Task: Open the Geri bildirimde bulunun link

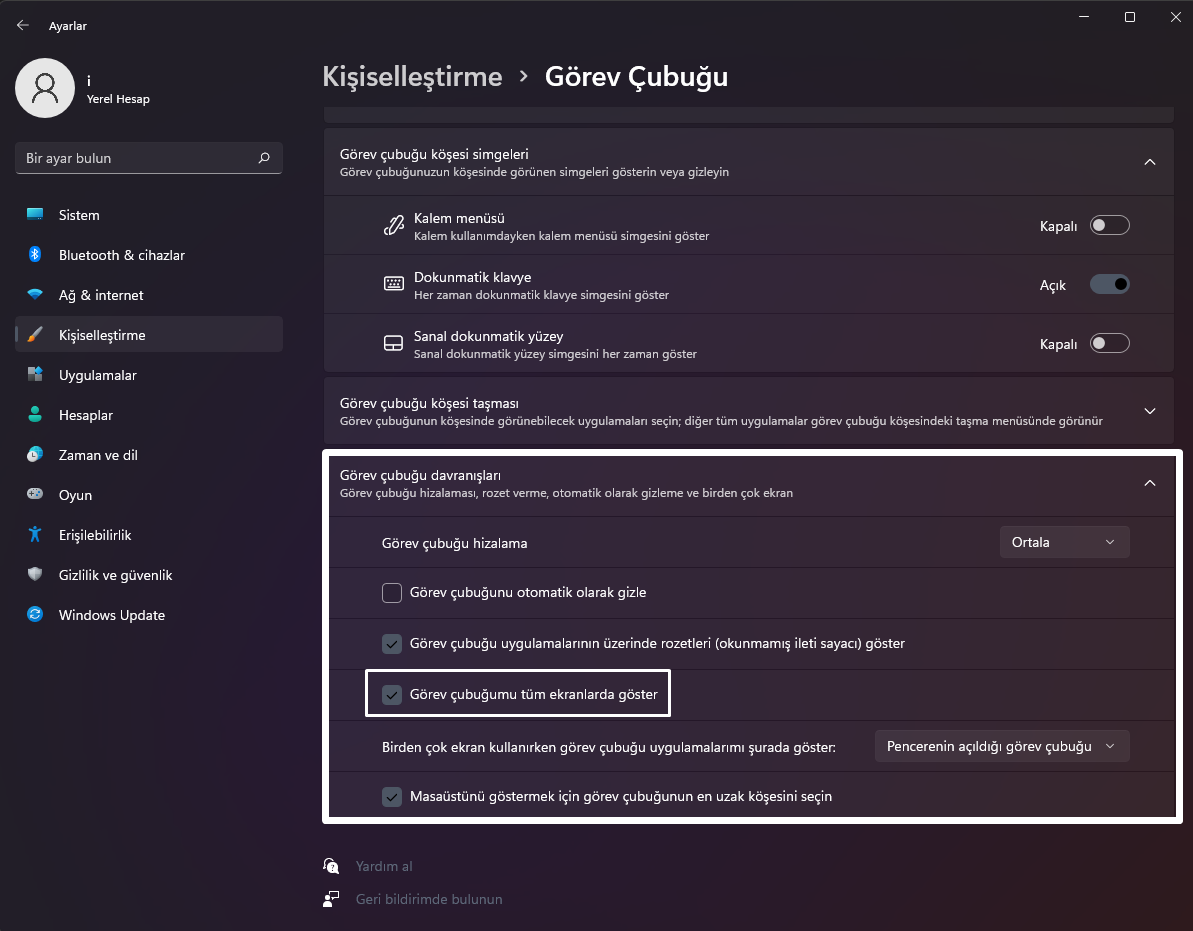Action: (x=429, y=899)
